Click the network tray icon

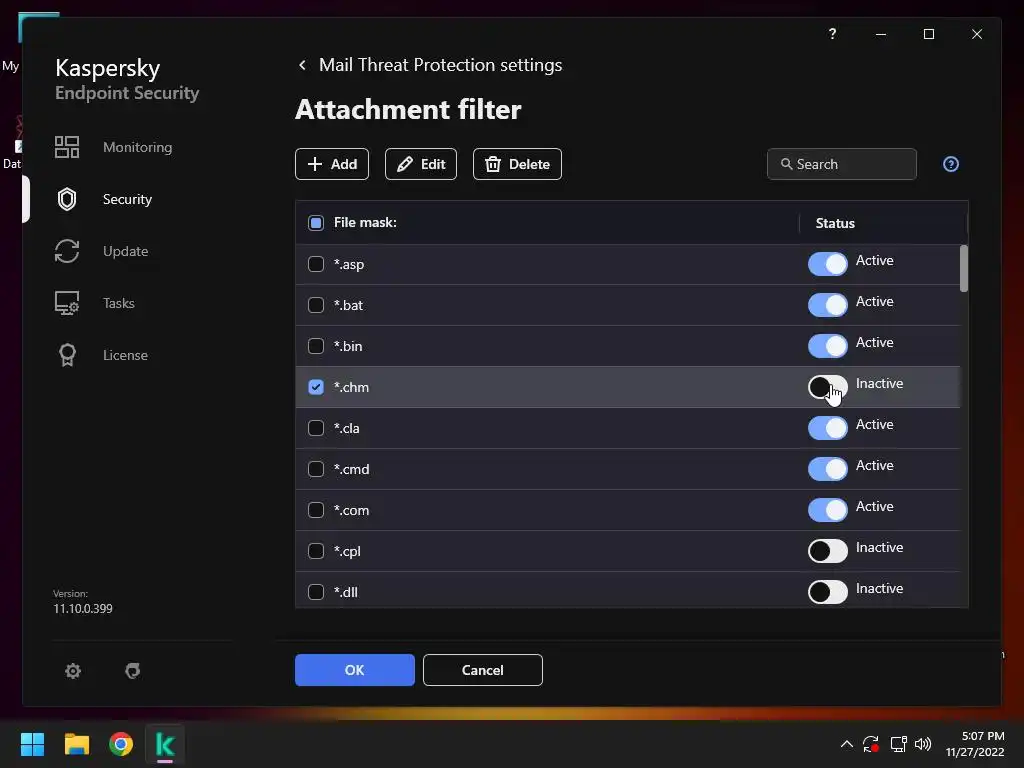[899, 744]
